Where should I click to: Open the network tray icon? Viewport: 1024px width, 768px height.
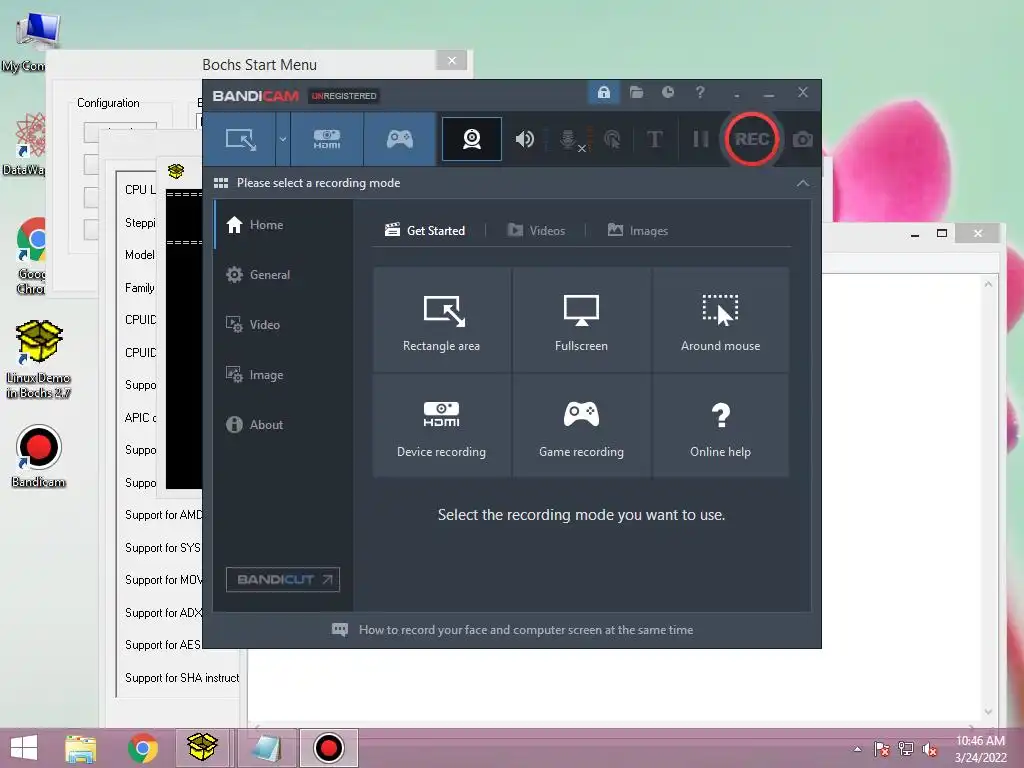pyautogui.click(x=906, y=749)
